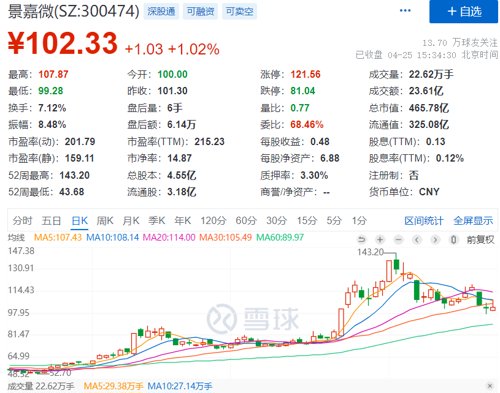The width and height of the screenshot is (500, 393).
Task: Click the vertical handle icon beside 前复权
Action: [453, 239]
